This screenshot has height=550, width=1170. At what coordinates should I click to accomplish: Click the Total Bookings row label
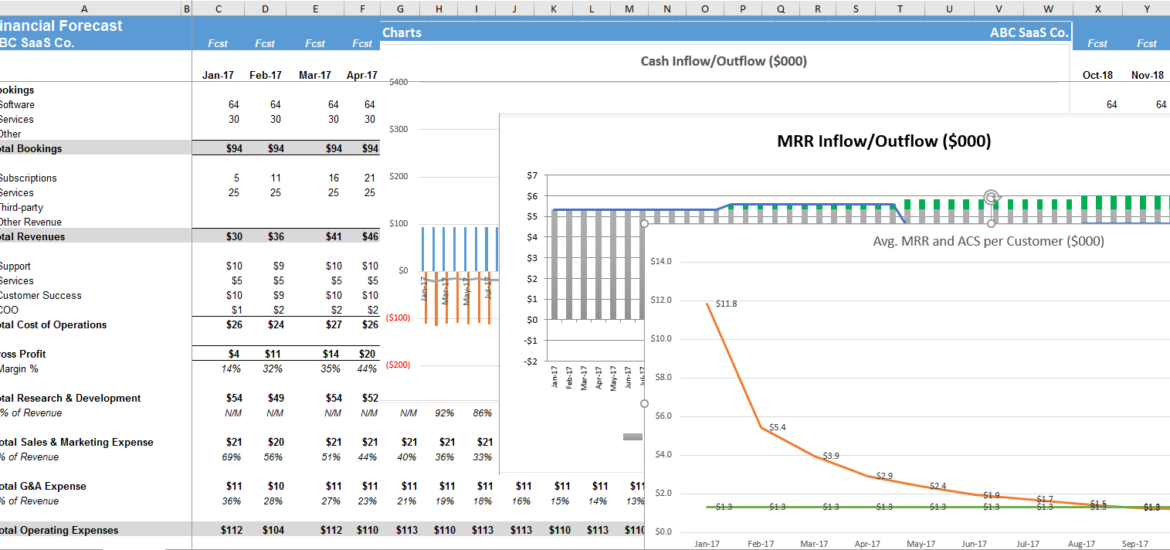pos(30,149)
